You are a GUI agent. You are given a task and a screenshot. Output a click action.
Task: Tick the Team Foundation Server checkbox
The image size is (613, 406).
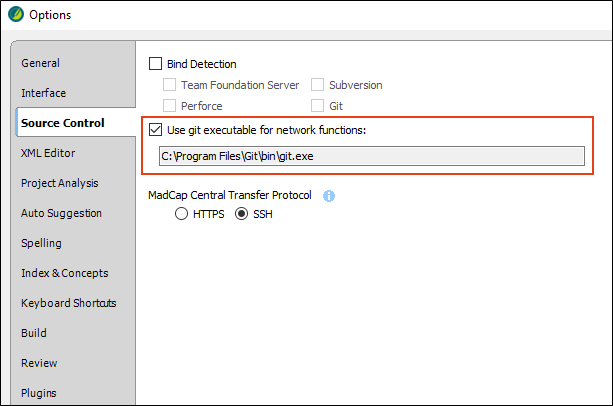[169, 84]
